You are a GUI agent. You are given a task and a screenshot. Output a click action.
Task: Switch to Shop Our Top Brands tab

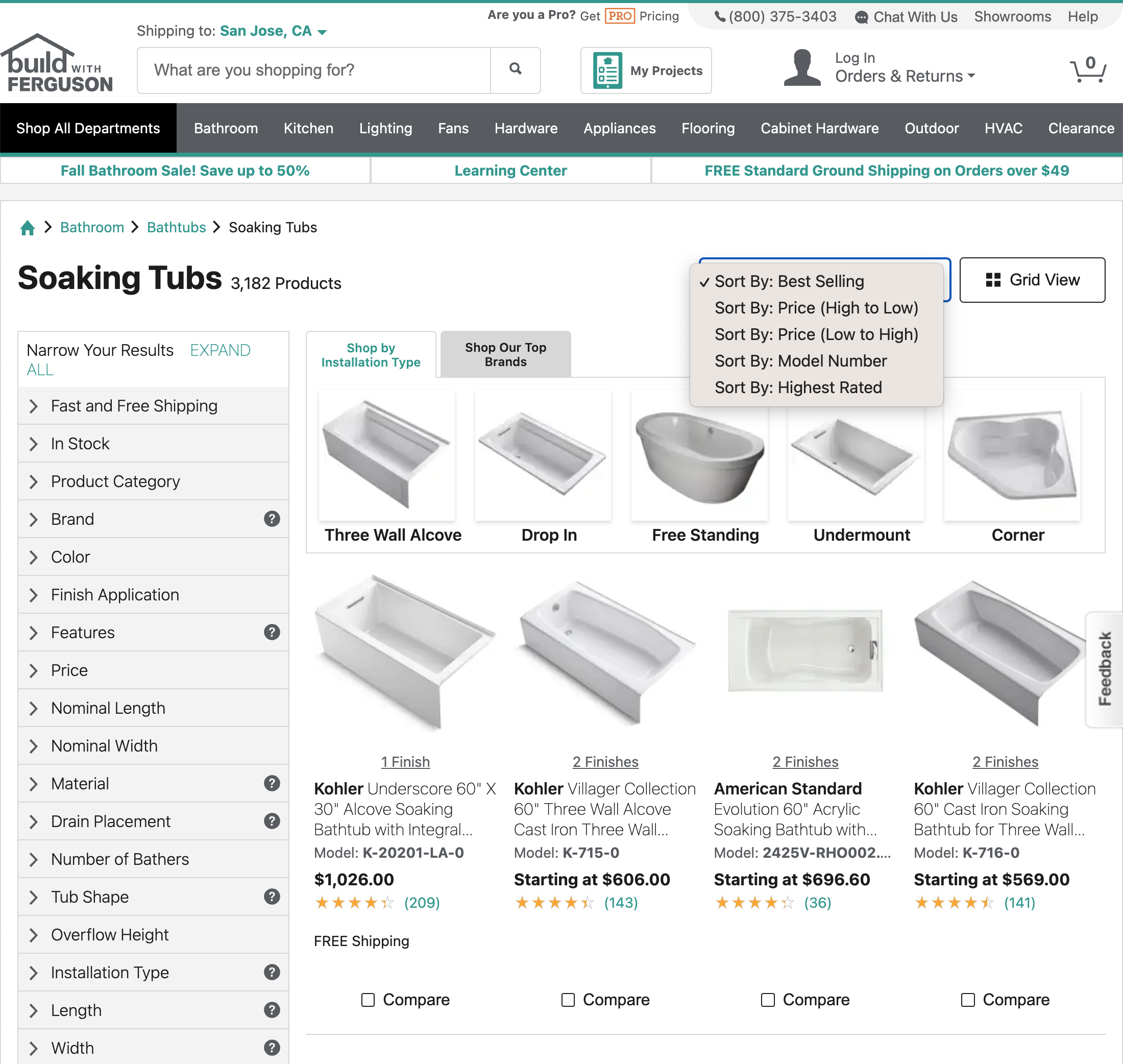click(x=505, y=354)
